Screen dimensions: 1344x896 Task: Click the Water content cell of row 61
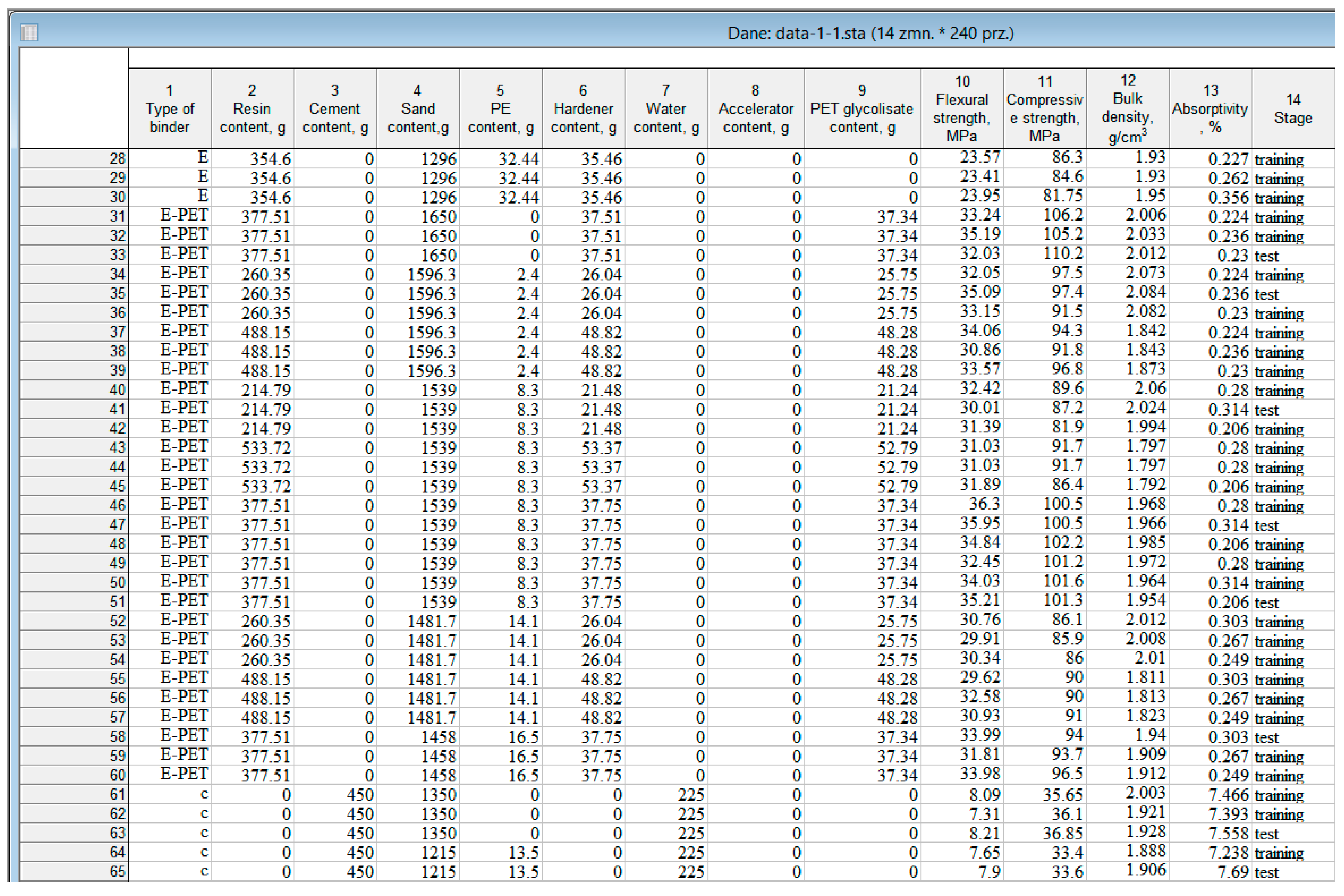click(666, 795)
